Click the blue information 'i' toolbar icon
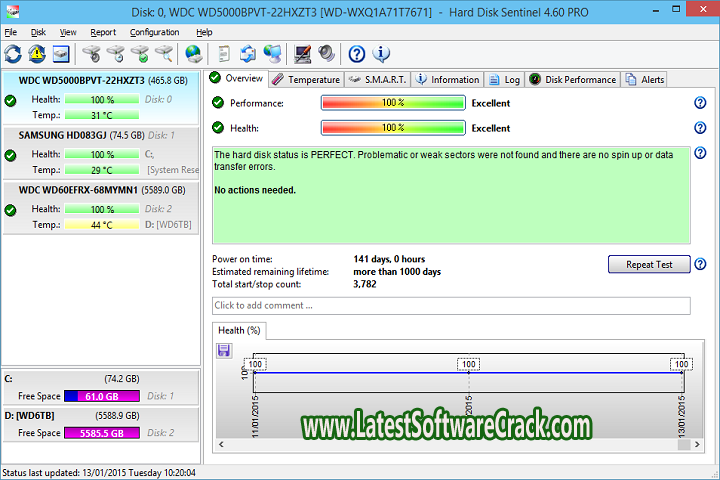 click(x=381, y=54)
